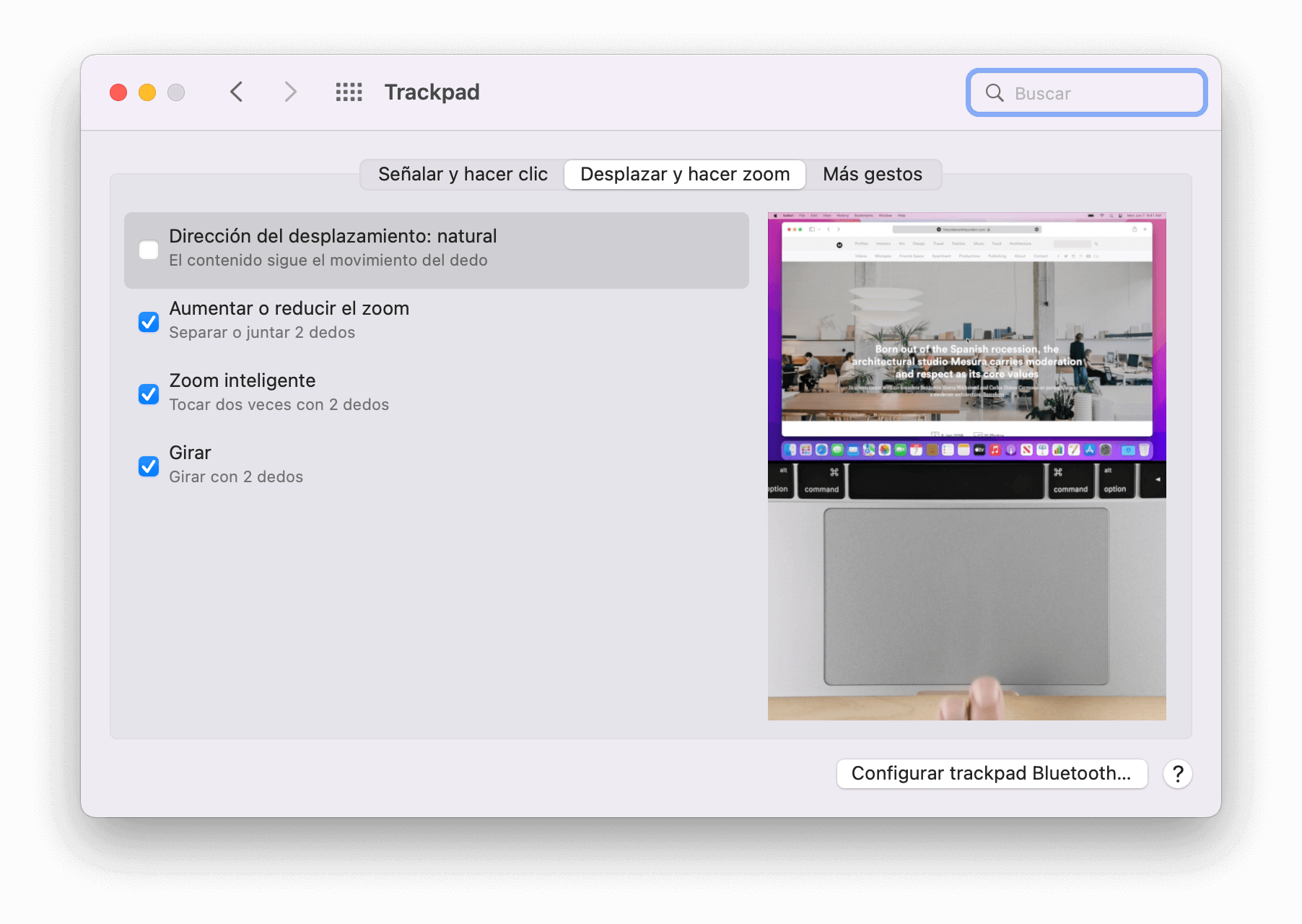
Task: Select the Desplazar y hacer zoom tab
Action: click(x=684, y=175)
